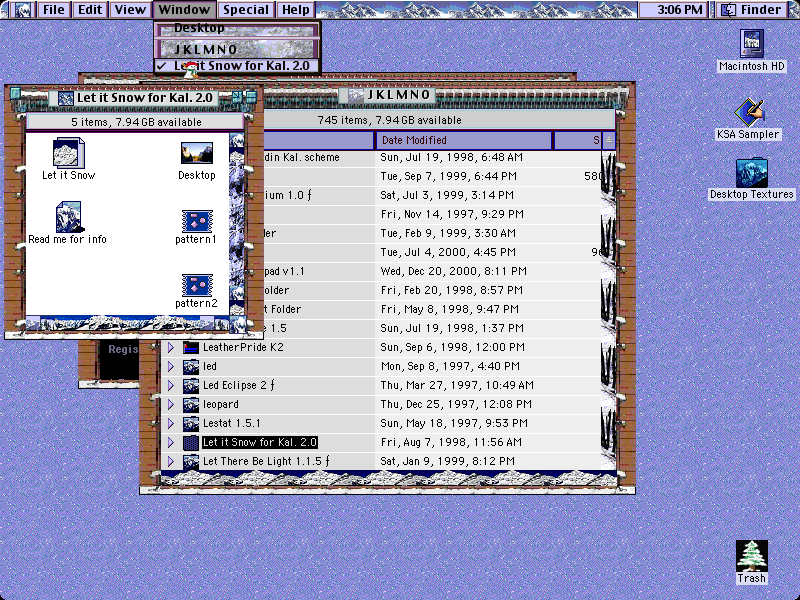Click the vertical scrollbar of the Let it Snow window

237,224
